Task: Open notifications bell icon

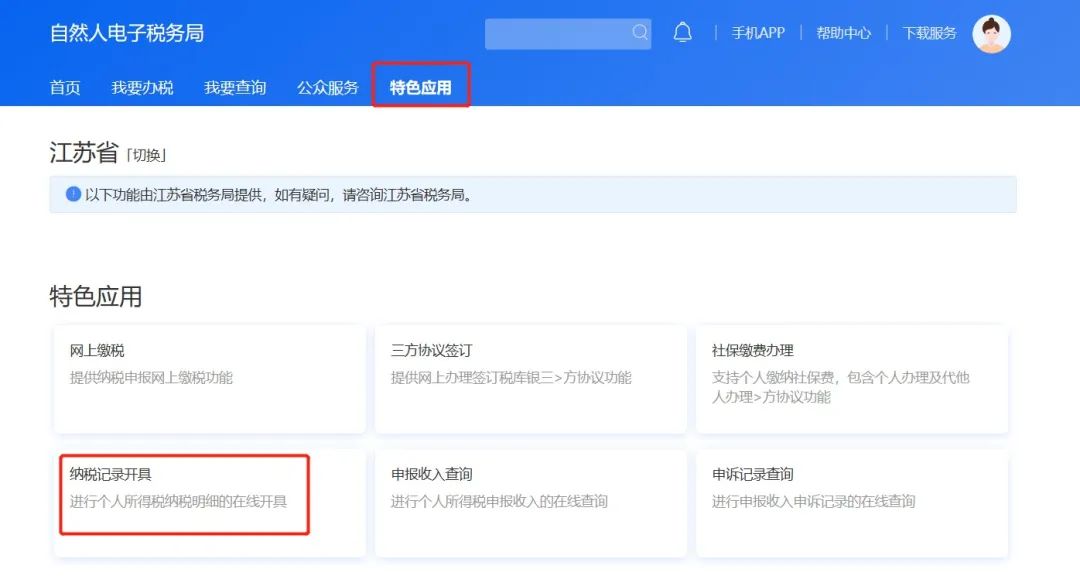Action: coord(683,32)
